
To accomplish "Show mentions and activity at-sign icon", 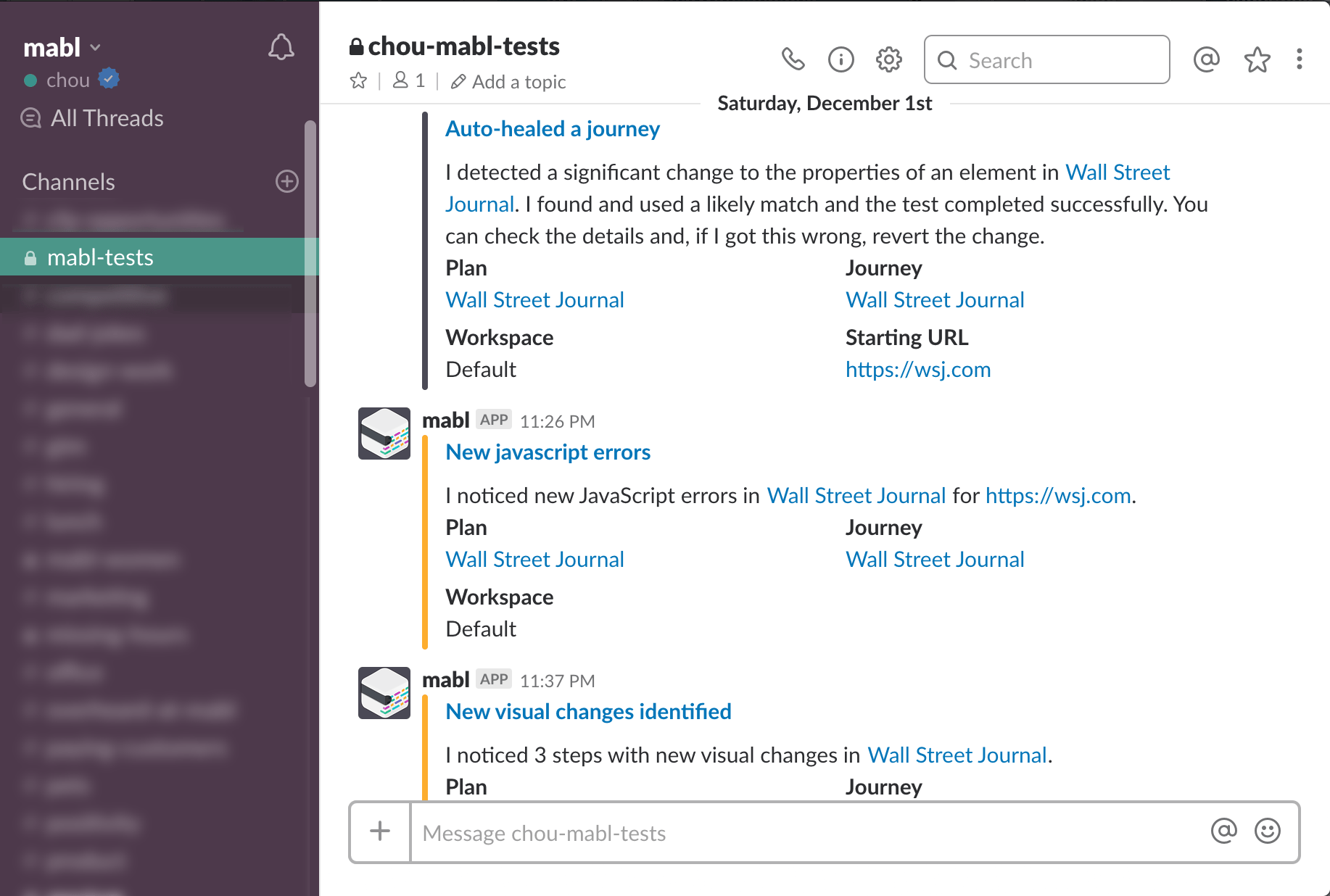I will [x=1207, y=59].
